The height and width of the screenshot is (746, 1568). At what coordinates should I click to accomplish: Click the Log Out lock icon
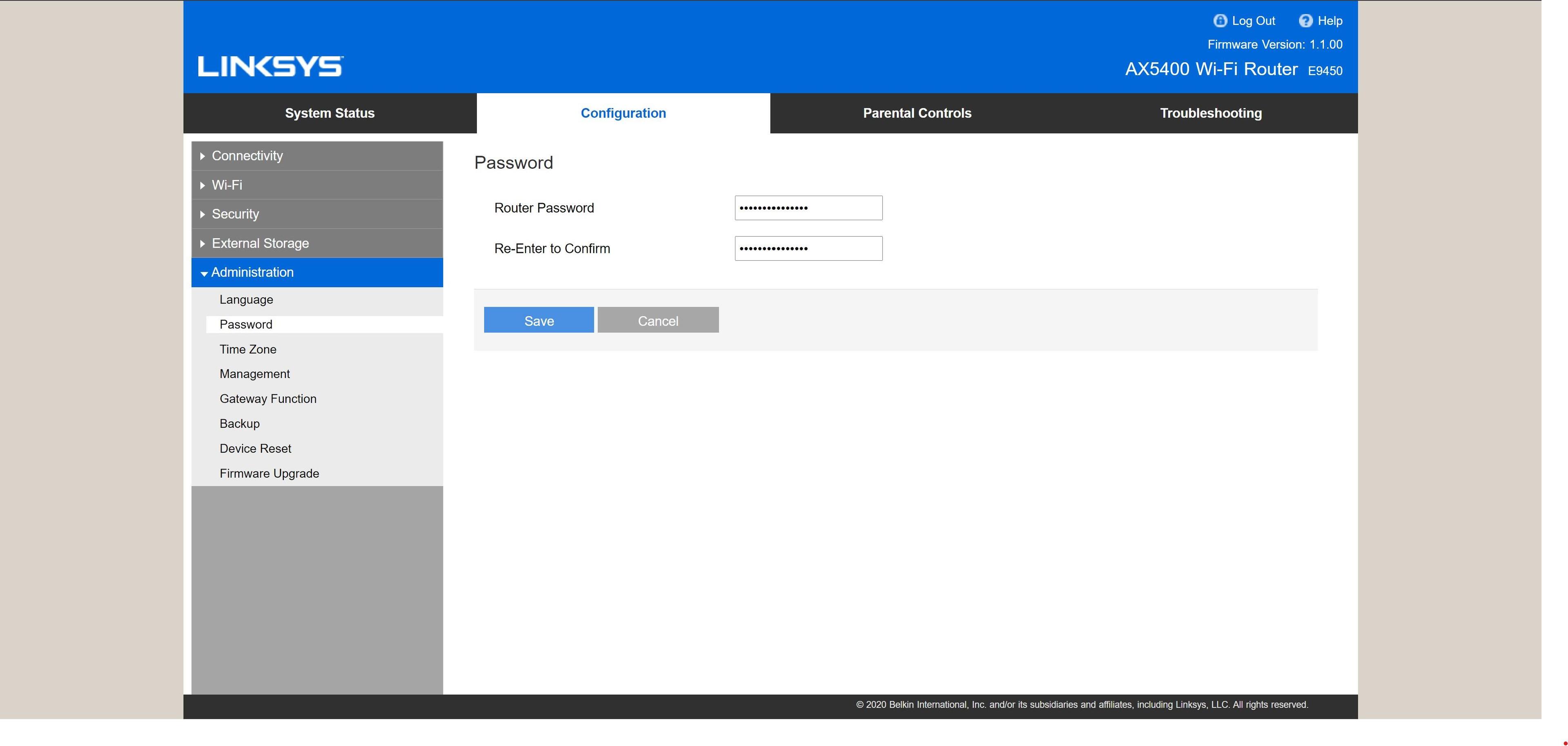(x=1219, y=21)
